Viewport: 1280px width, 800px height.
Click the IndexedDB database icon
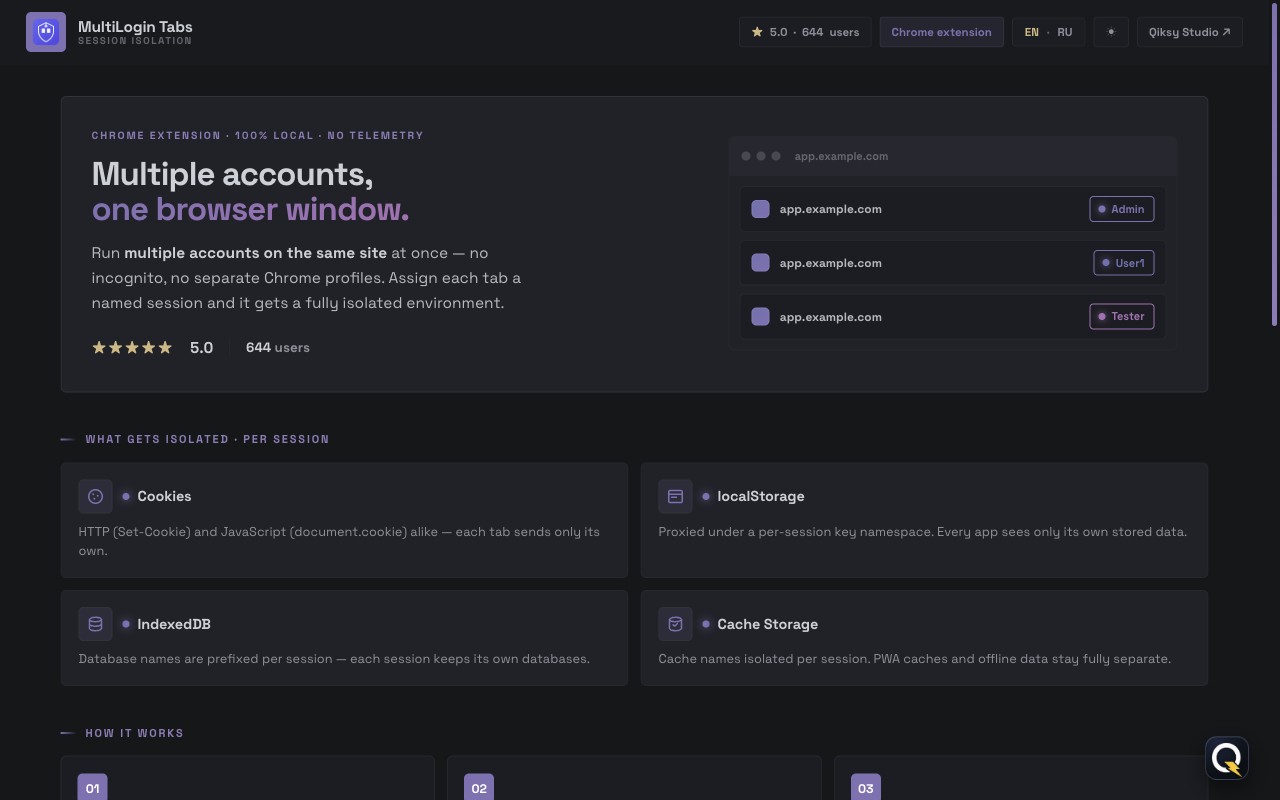(95, 624)
